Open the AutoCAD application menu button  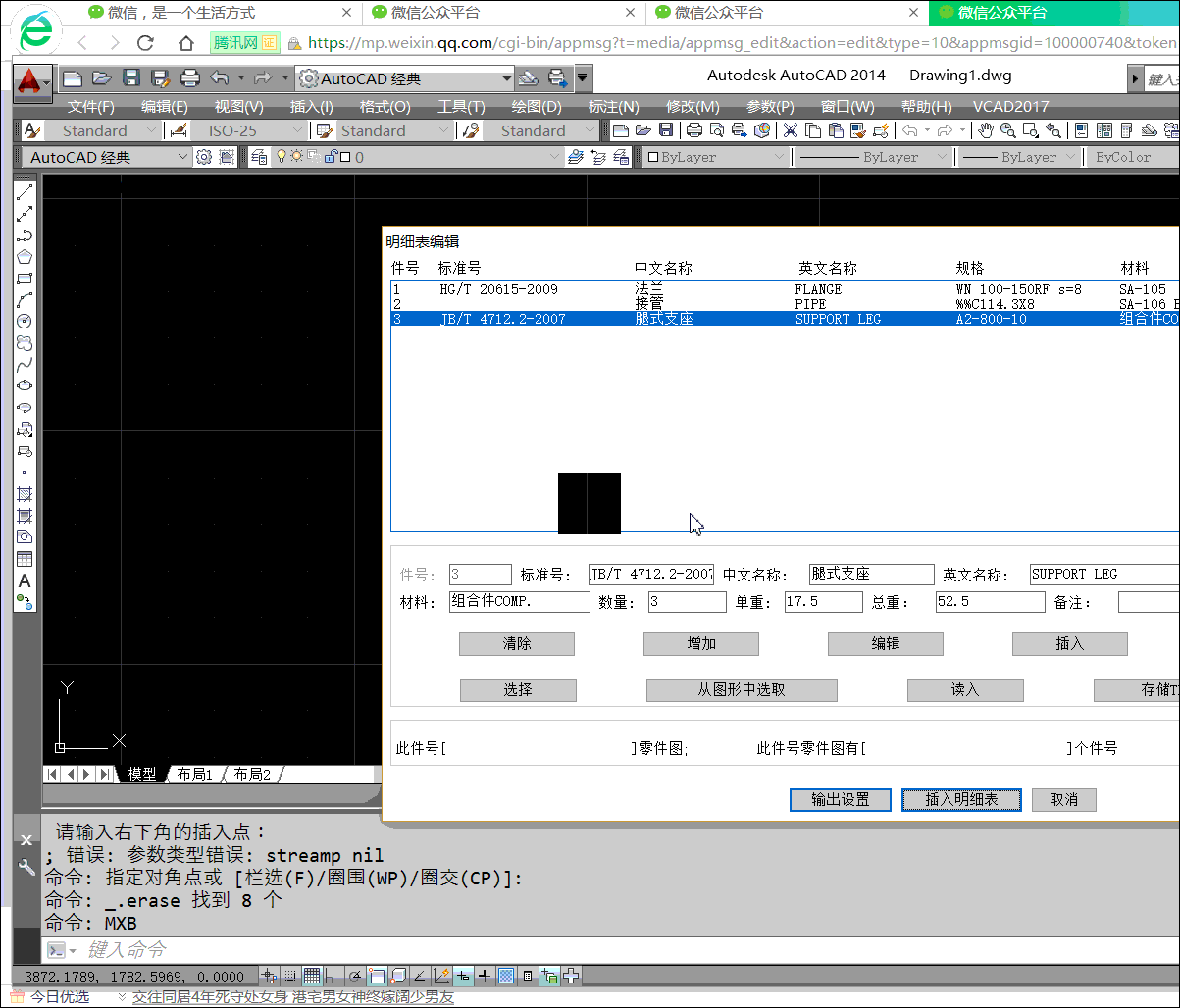click(x=33, y=82)
